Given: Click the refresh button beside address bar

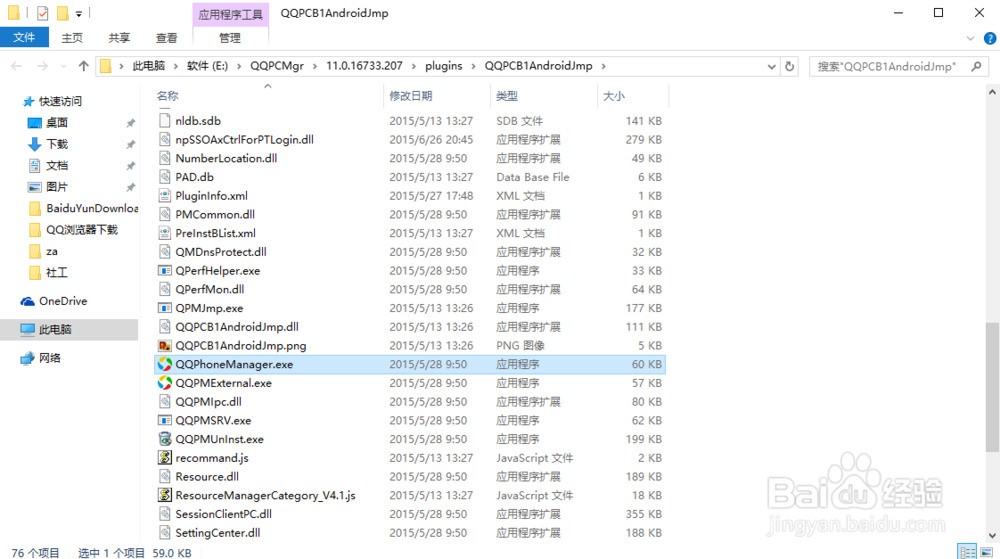Looking at the screenshot, I should pos(790,66).
